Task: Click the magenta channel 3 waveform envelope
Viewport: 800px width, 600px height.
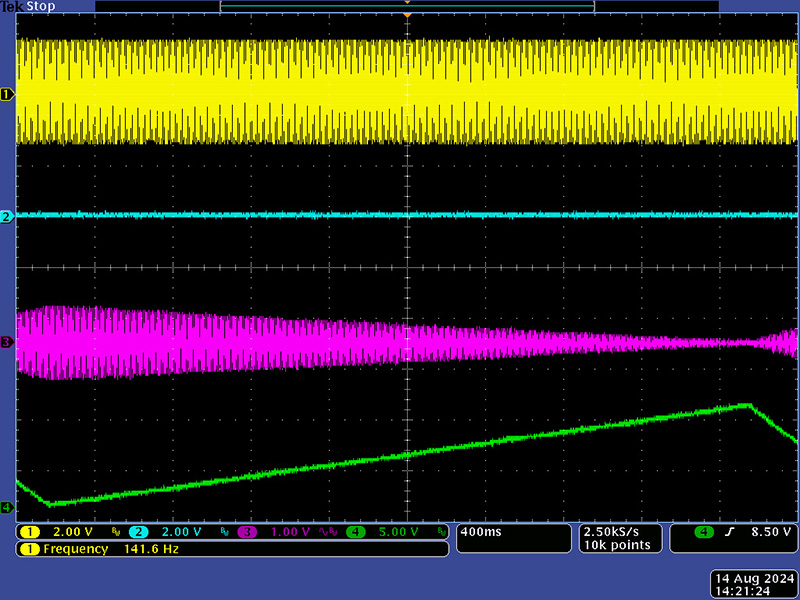Action: pyautogui.click(x=407, y=342)
